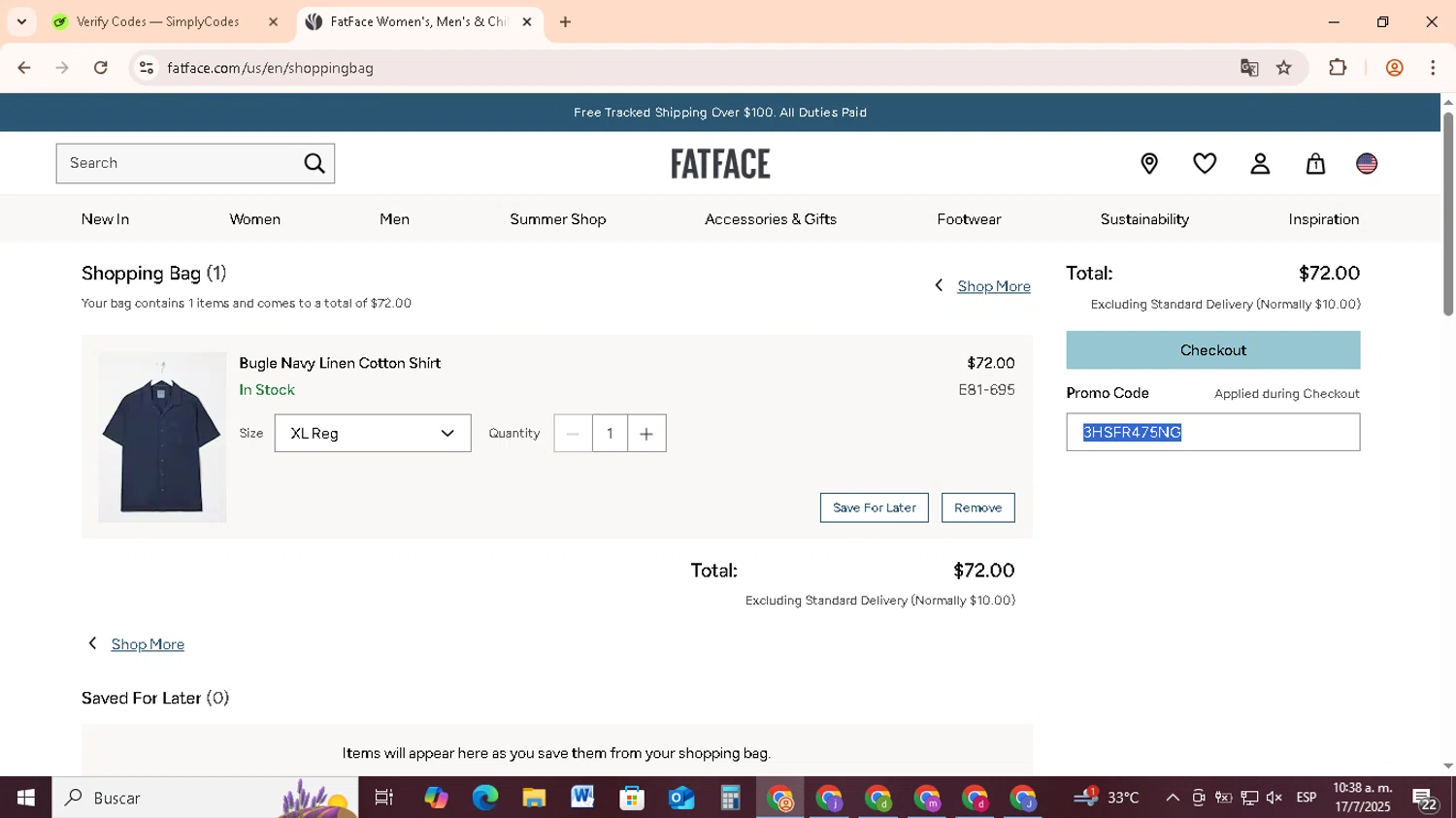
Task: Bookmark this page with star icon
Action: point(1284,68)
